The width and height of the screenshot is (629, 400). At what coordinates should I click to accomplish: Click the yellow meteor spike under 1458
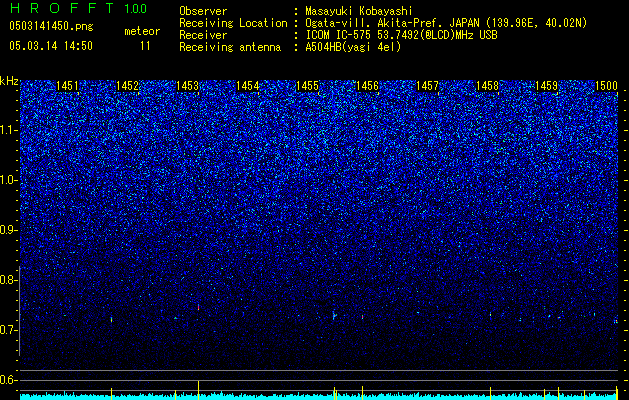pyautogui.click(x=490, y=394)
